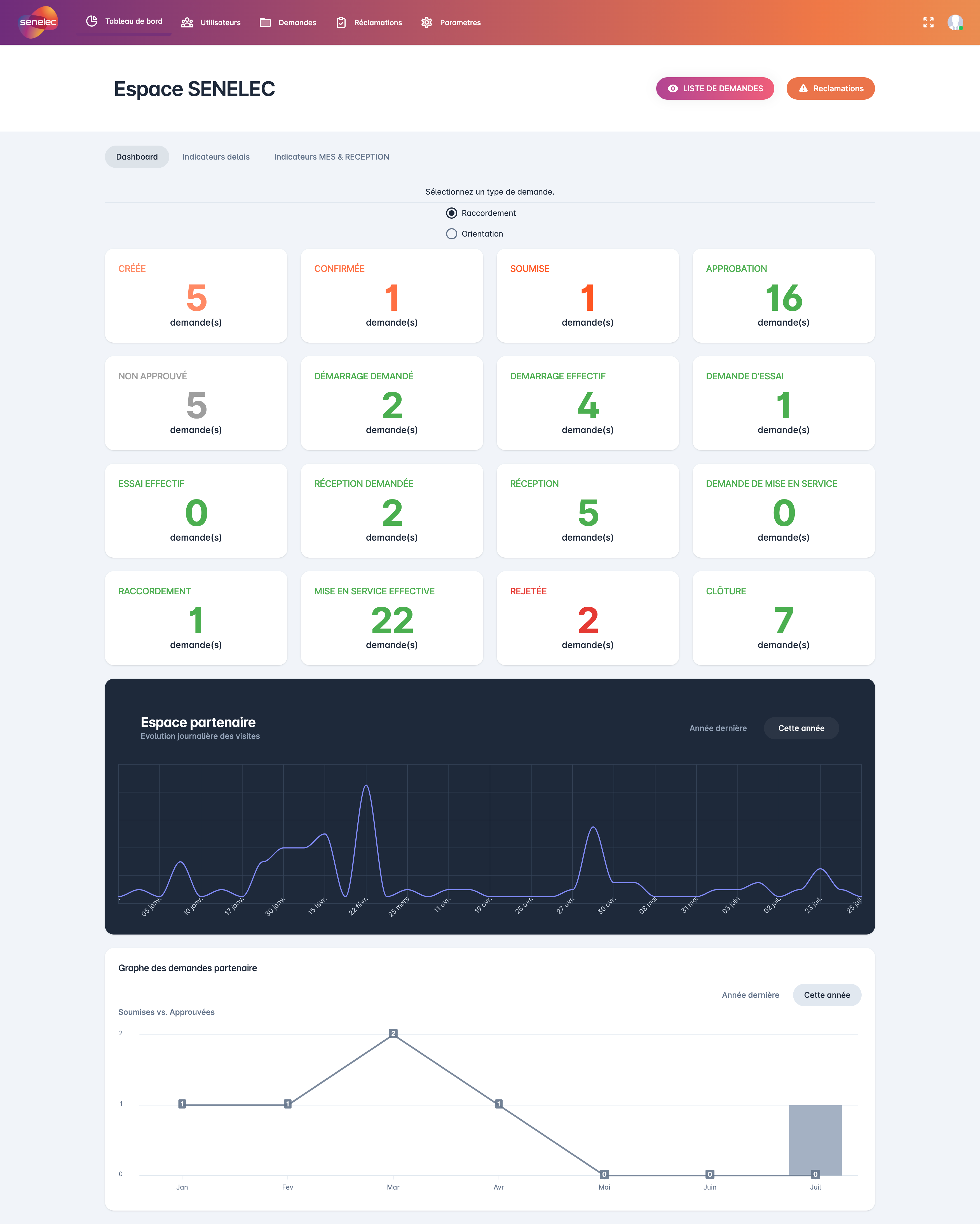Open the user avatar menu
The width and height of the screenshot is (980, 1224).
[x=955, y=22]
